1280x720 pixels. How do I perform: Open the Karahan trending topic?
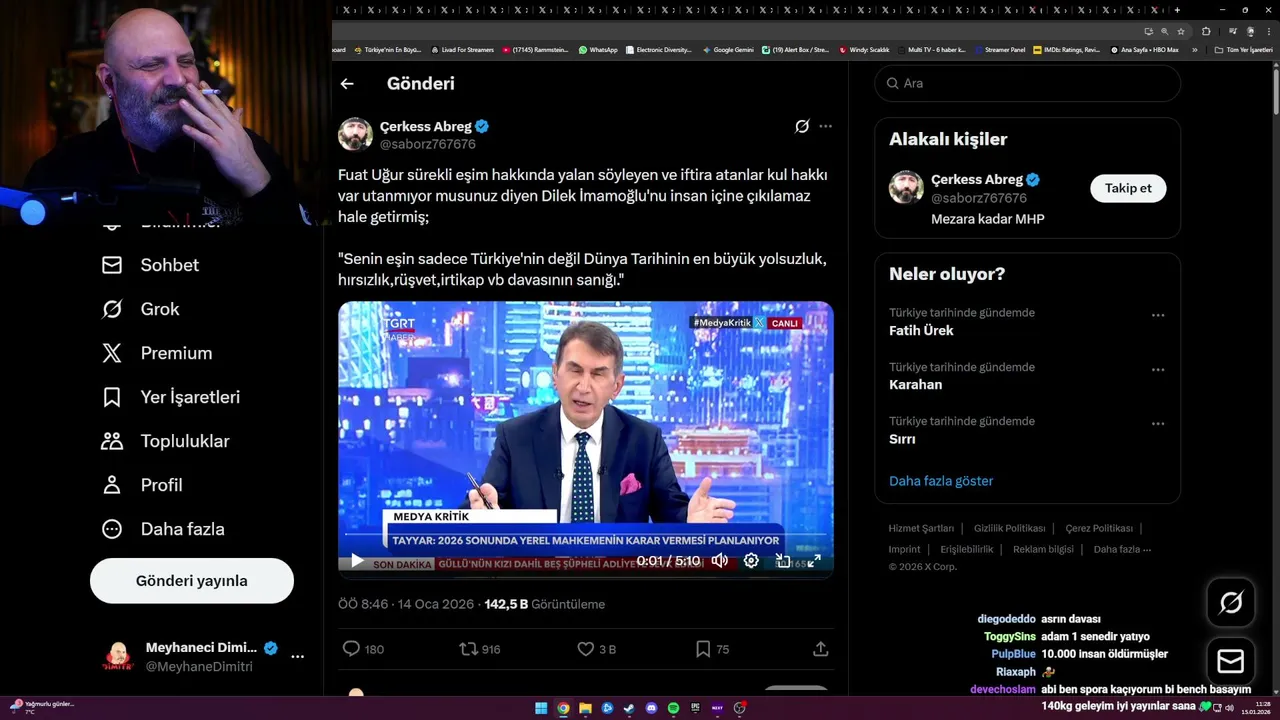915,385
